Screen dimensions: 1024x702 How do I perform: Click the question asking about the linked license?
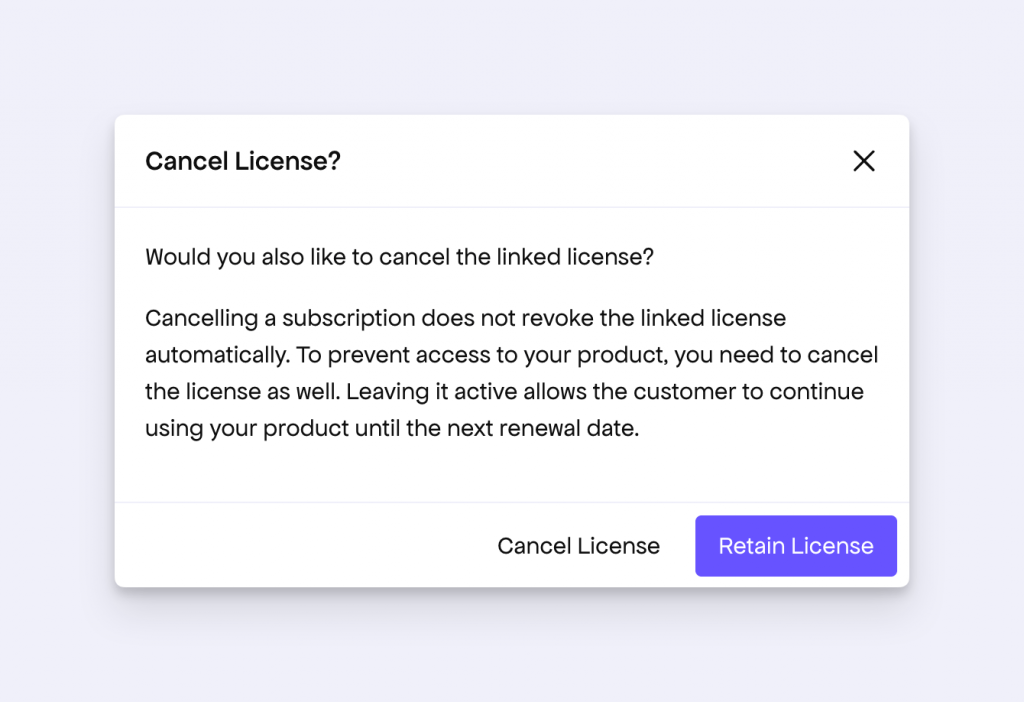coord(400,257)
